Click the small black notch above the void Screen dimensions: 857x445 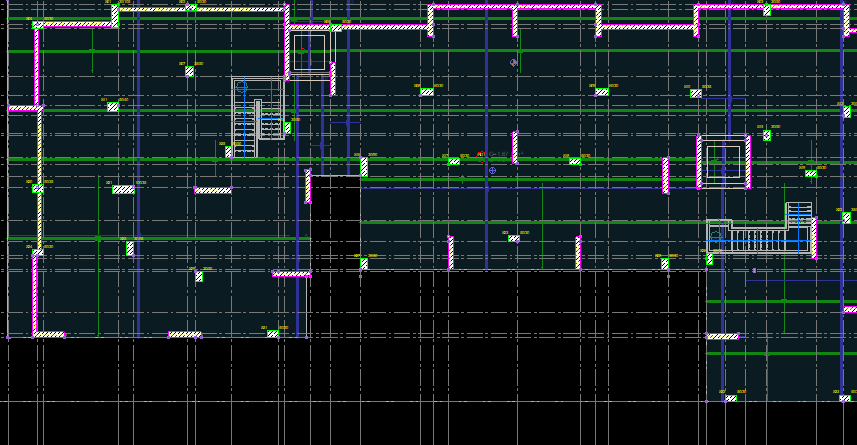[x=335, y=220]
